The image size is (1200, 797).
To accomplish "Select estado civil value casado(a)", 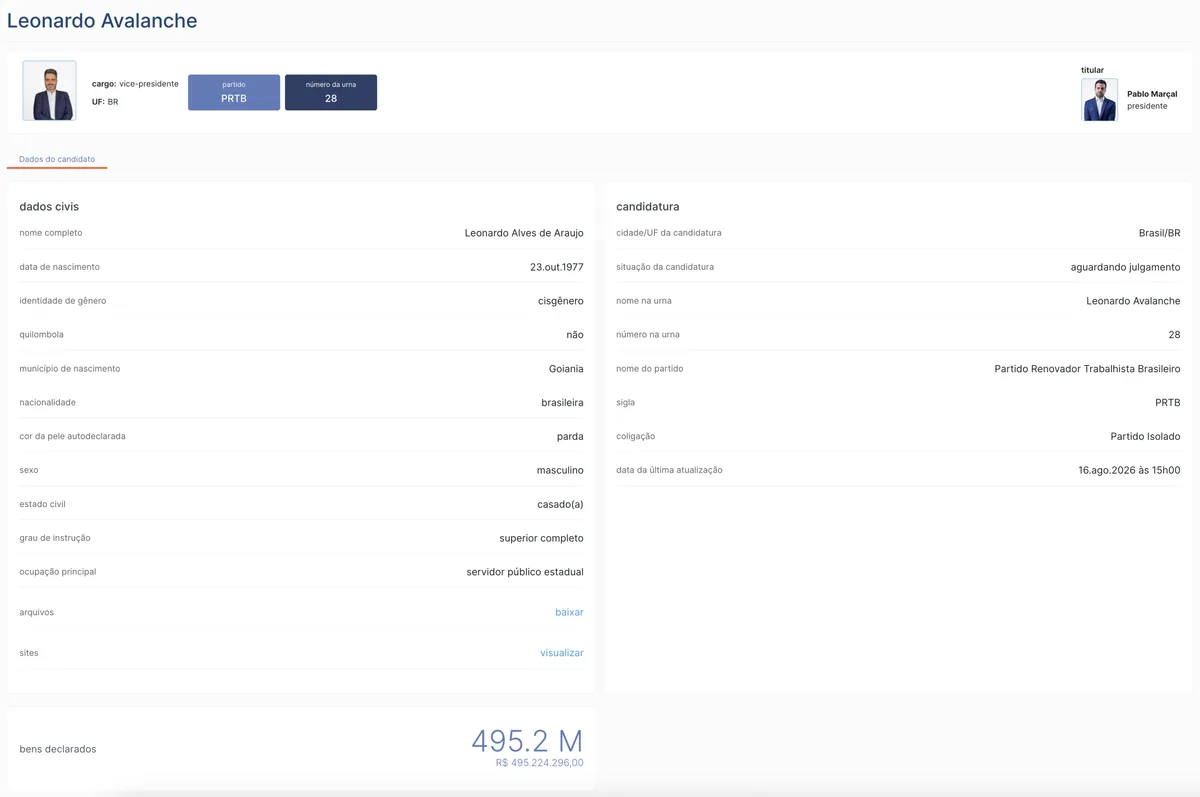I will pos(560,505).
